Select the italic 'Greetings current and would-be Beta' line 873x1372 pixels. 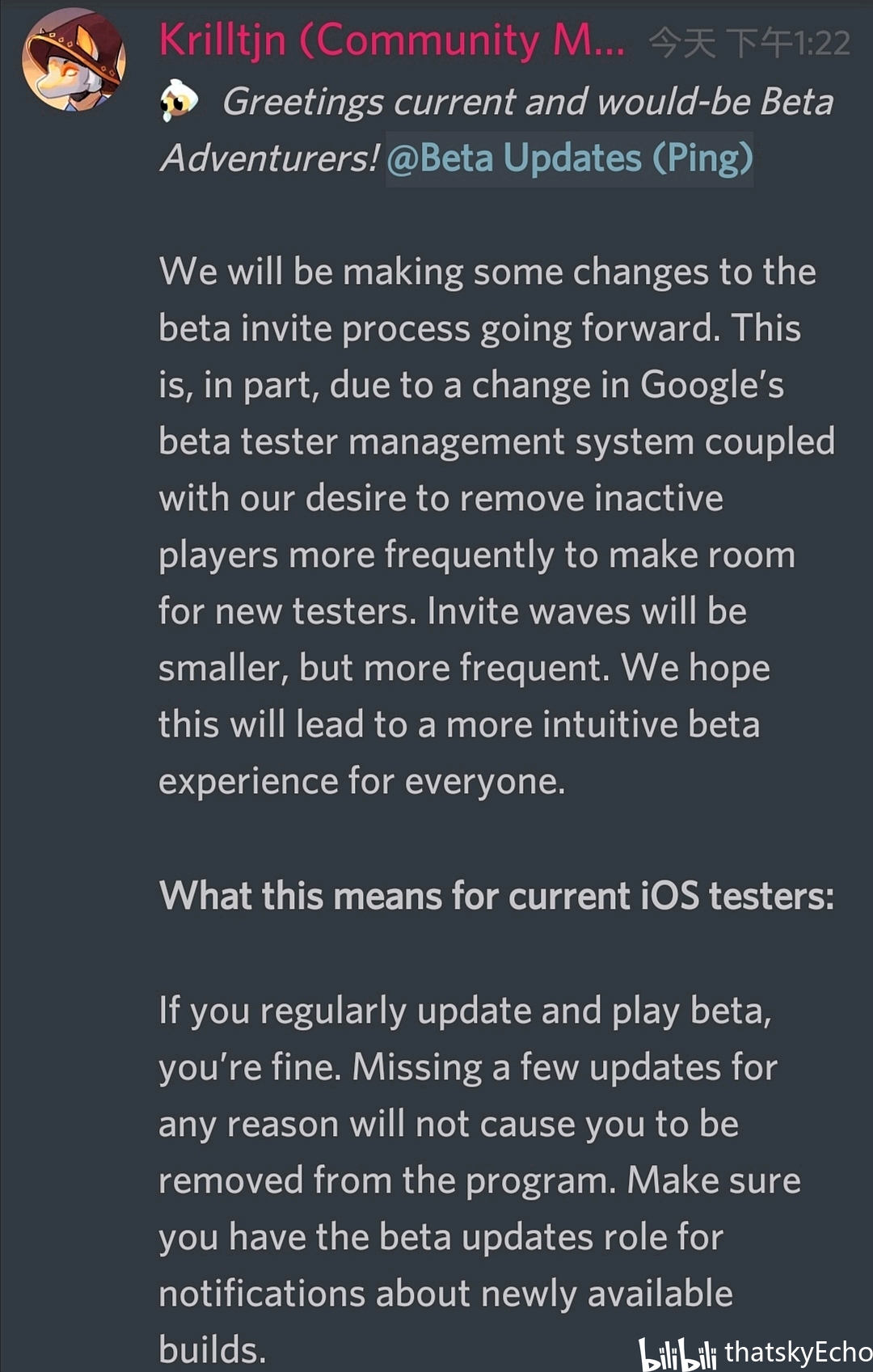527,102
